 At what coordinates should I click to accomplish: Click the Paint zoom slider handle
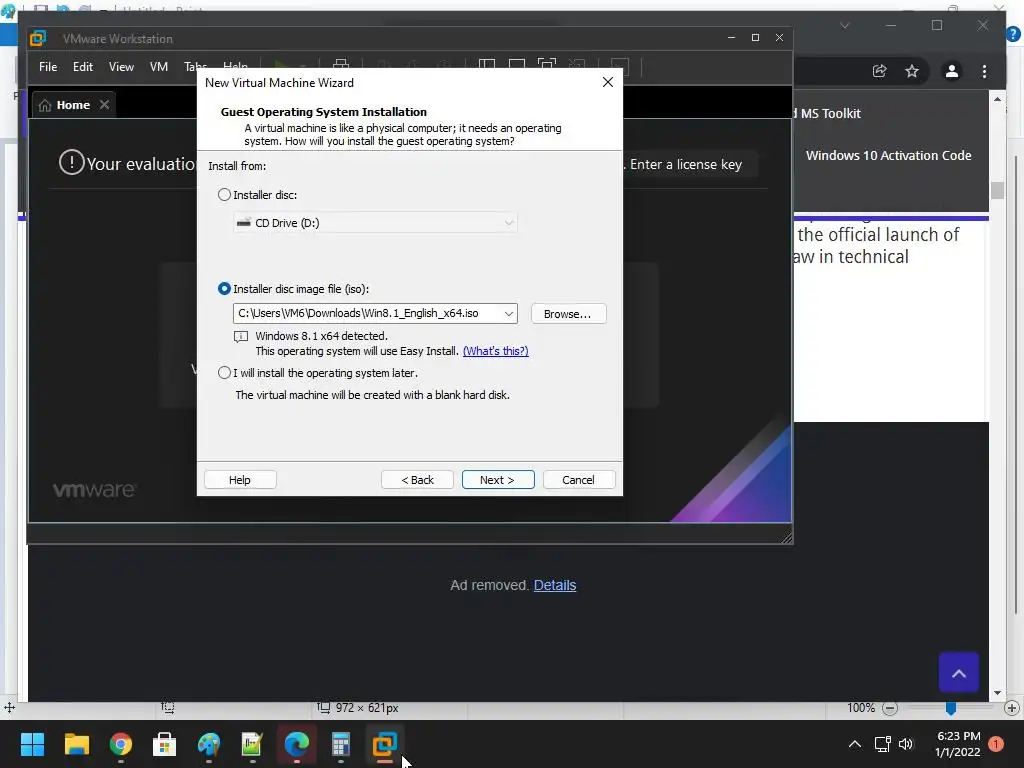pos(951,709)
